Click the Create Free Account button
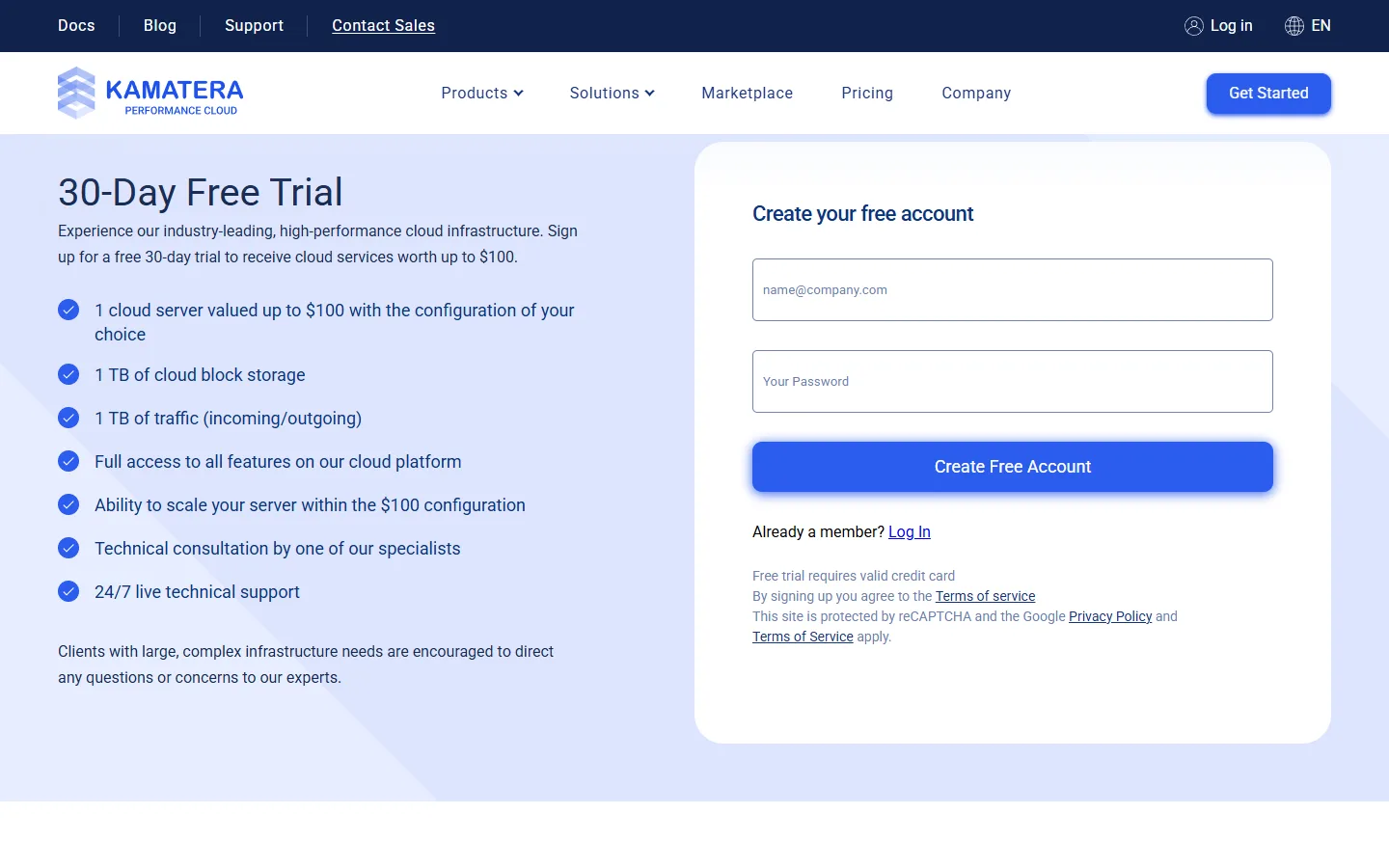Viewport: 1389px width, 868px height. [x=1013, y=467]
